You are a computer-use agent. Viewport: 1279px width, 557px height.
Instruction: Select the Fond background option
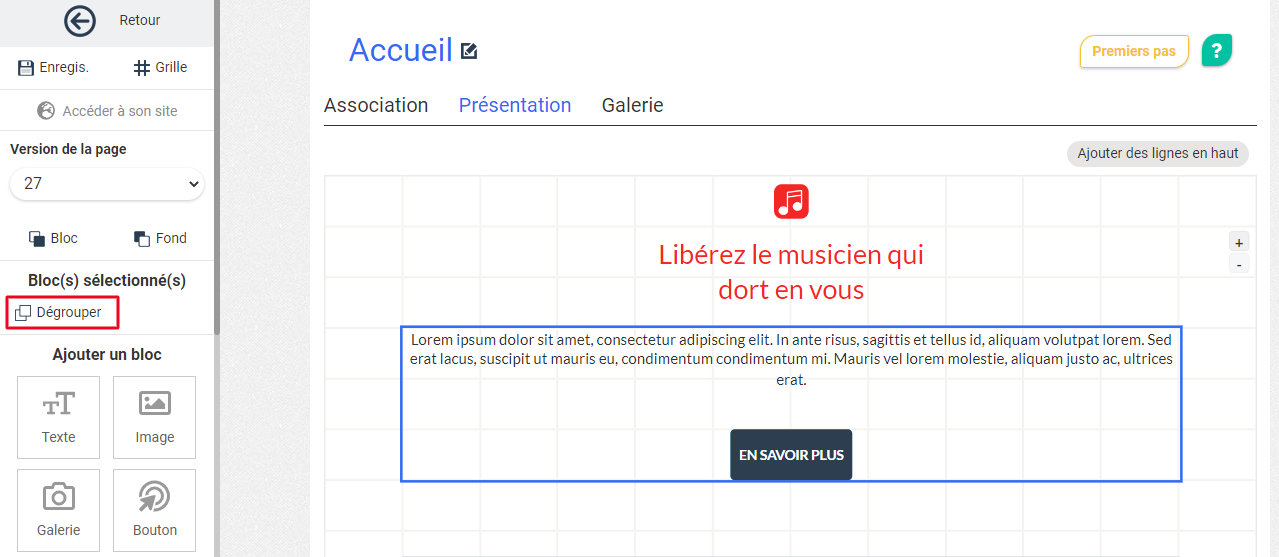pos(160,238)
